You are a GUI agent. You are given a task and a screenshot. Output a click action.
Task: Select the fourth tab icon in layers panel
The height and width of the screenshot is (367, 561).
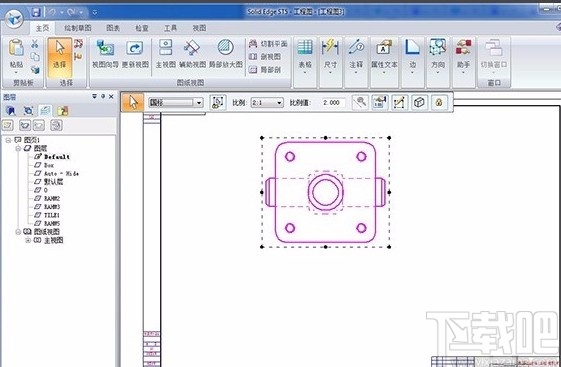(x=63, y=111)
